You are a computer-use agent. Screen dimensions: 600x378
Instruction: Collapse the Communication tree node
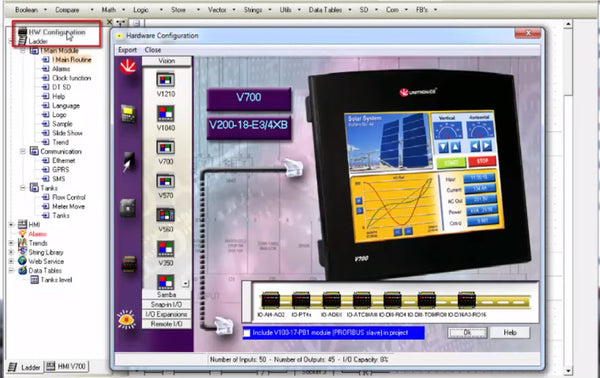23,152
